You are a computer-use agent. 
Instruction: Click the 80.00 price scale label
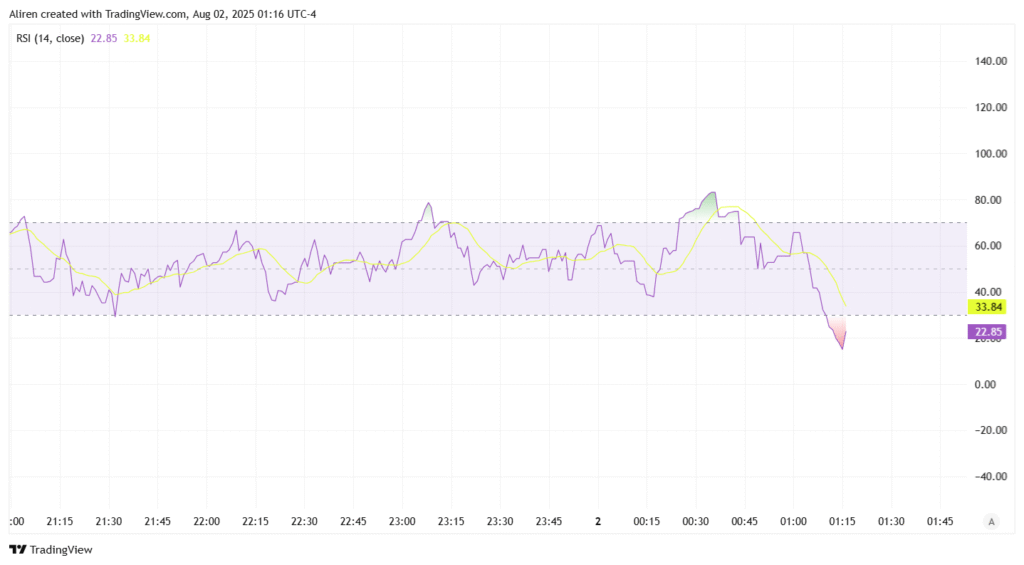pyautogui.click(x=988, y=200)
